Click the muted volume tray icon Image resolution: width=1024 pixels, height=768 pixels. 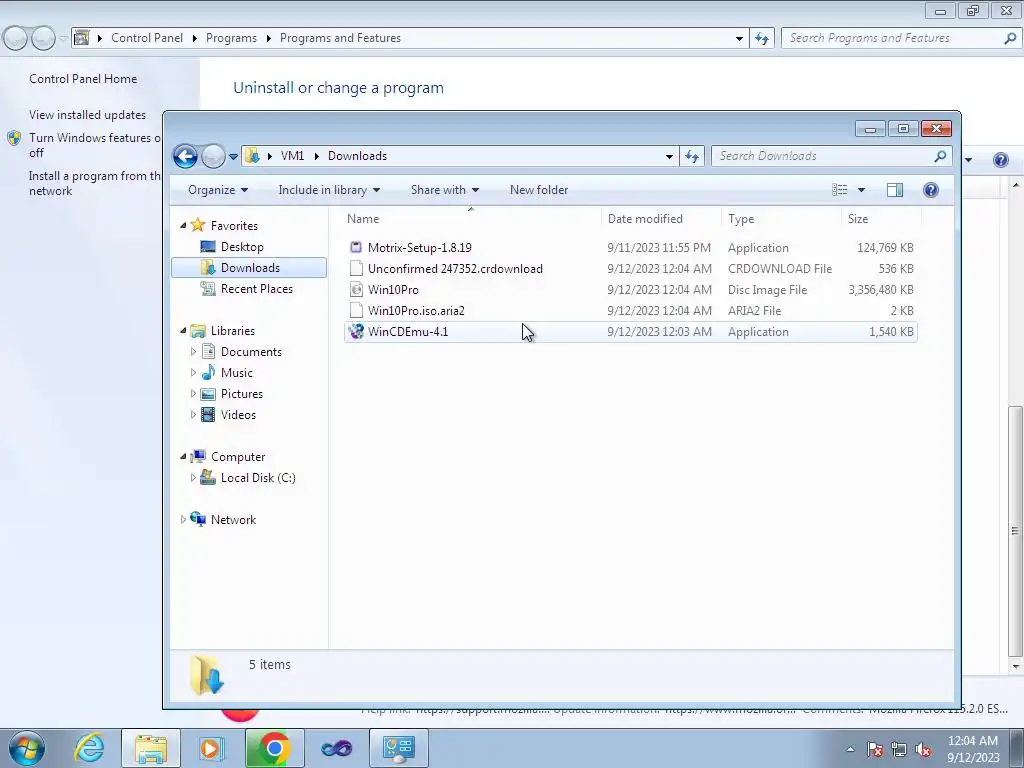923,749
